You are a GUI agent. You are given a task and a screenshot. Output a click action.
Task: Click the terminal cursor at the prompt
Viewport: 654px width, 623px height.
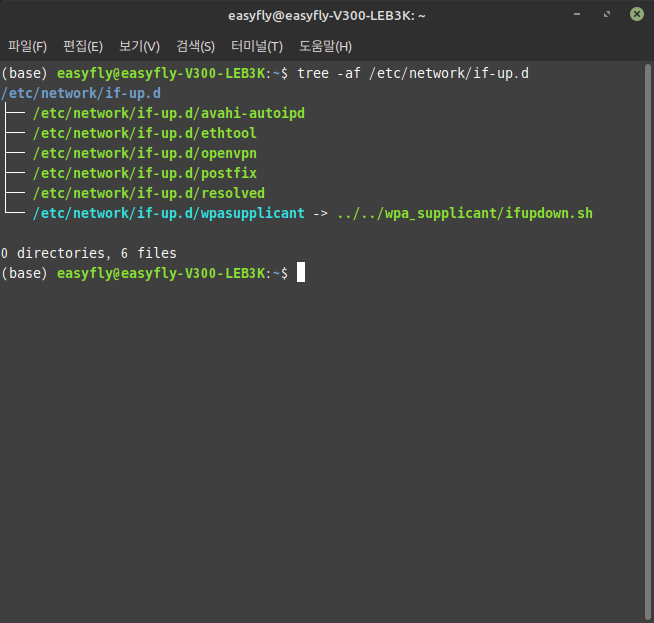[x=301, y=272]
